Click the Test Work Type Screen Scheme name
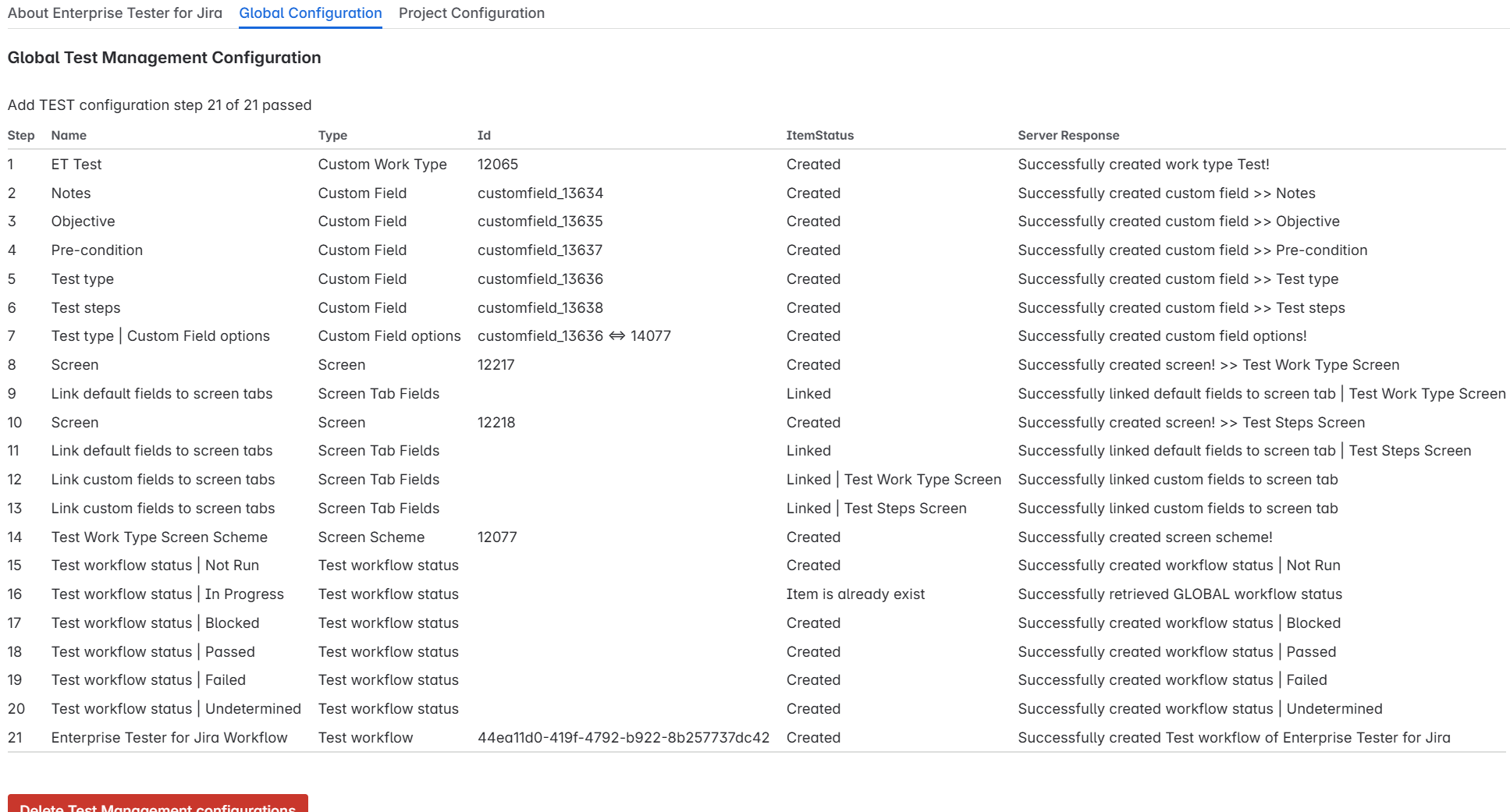1510x812 pixels. click(159, 537)
